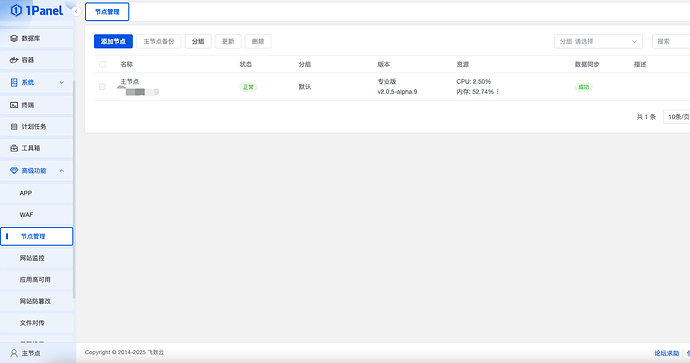Image resolution: width=690 pixels, height=363 pixels.
Task: Collapse the 高级功能 submenu chevron
Action: [x=62, y=170]
